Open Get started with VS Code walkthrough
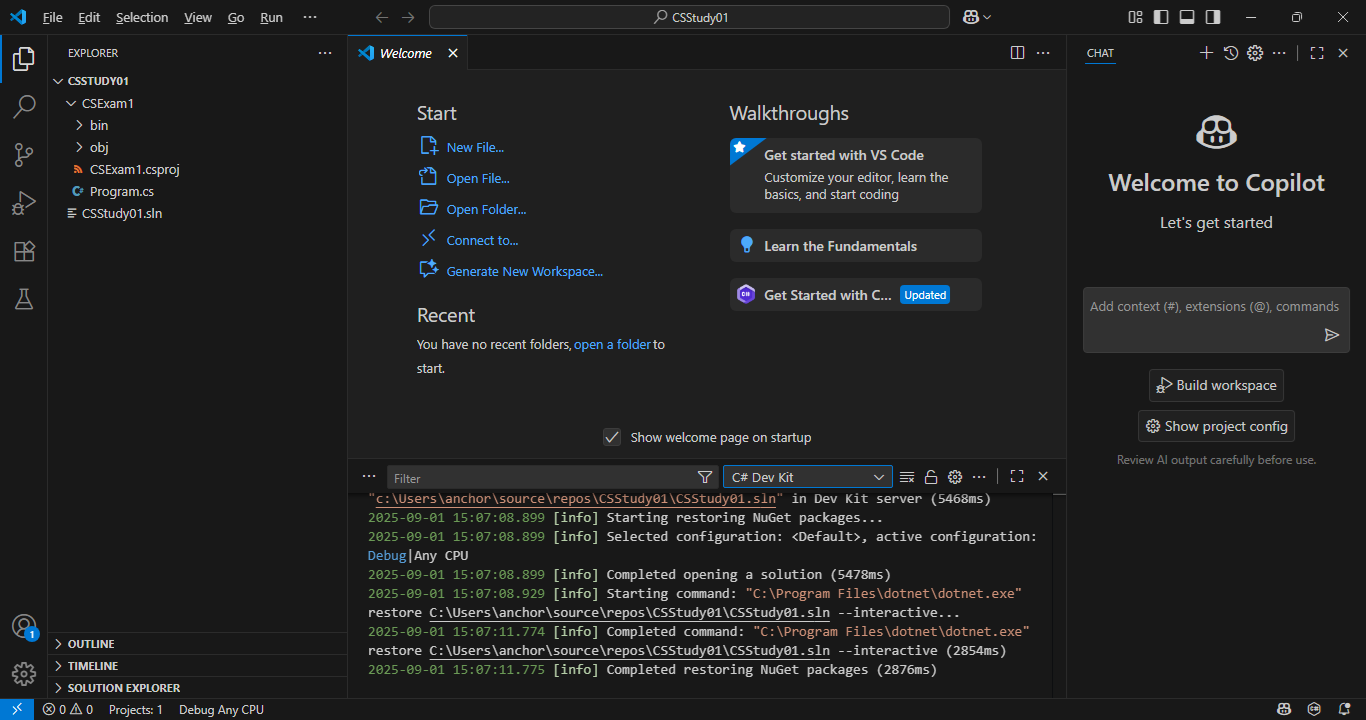 (x=856, y=175)
